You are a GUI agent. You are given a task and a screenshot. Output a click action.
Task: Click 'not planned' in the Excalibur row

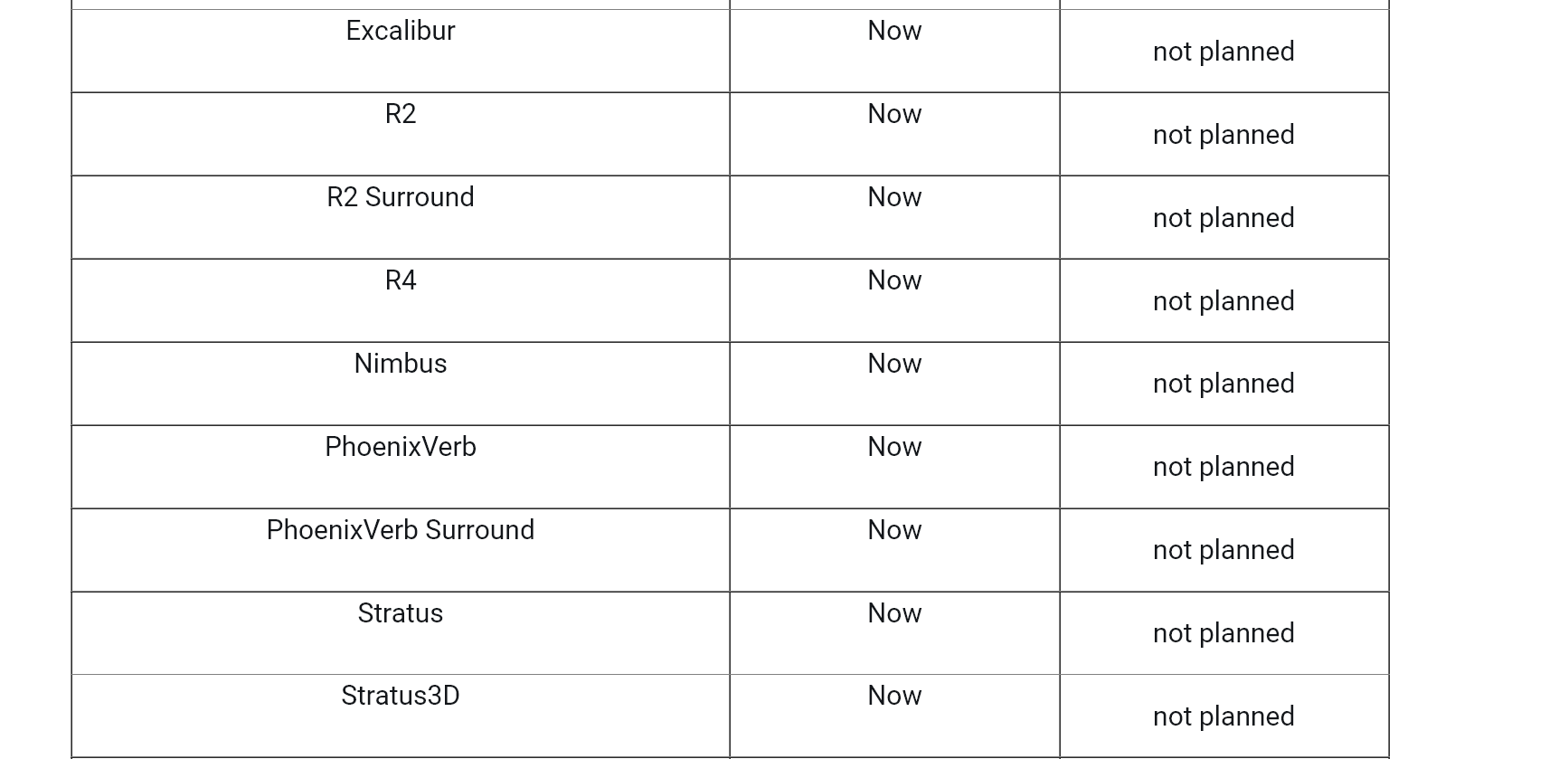pyautogui.click(x=1223, y=52)
